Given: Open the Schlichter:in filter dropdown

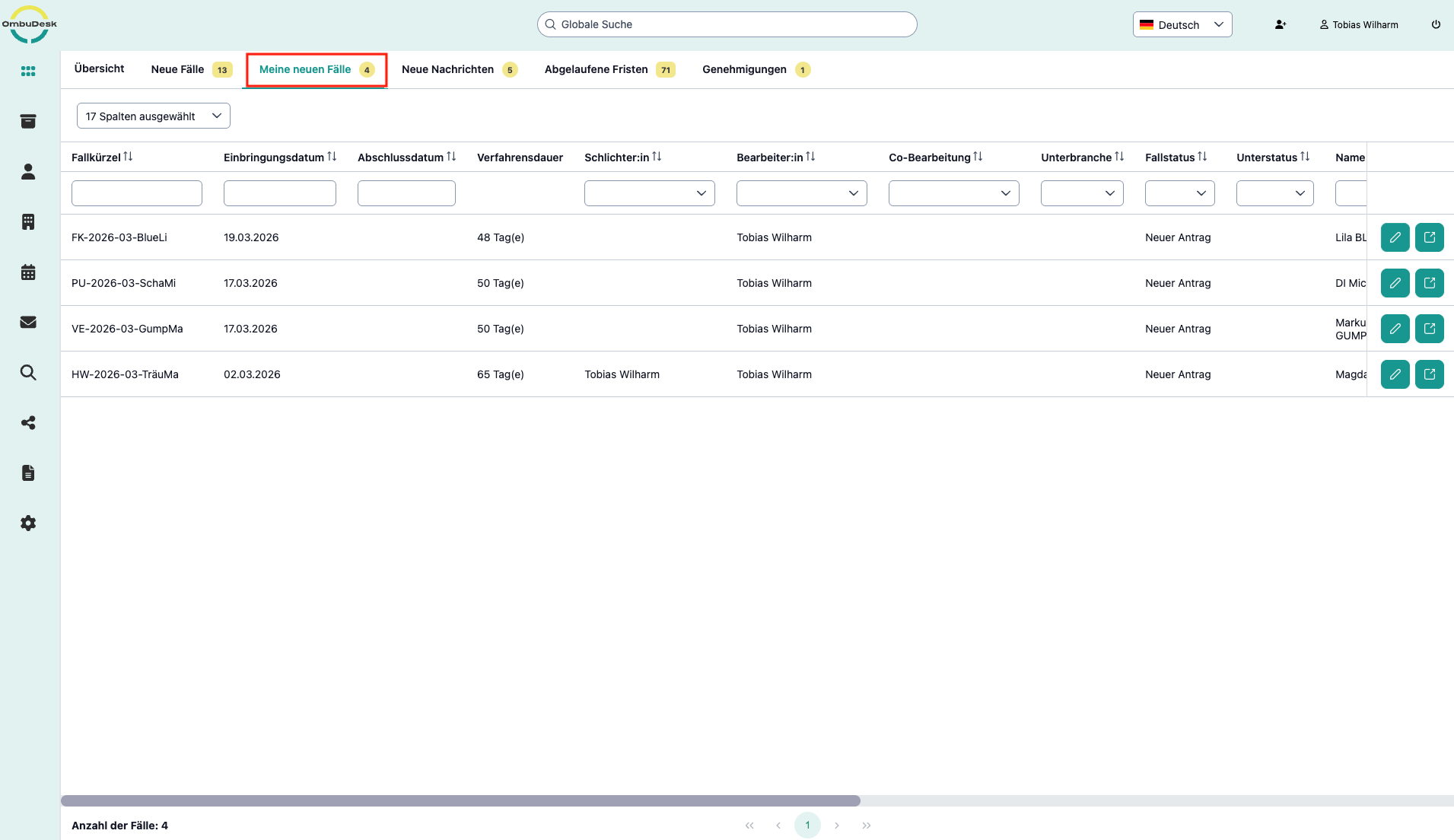Looking at the screenshot, I should (649, 193).
